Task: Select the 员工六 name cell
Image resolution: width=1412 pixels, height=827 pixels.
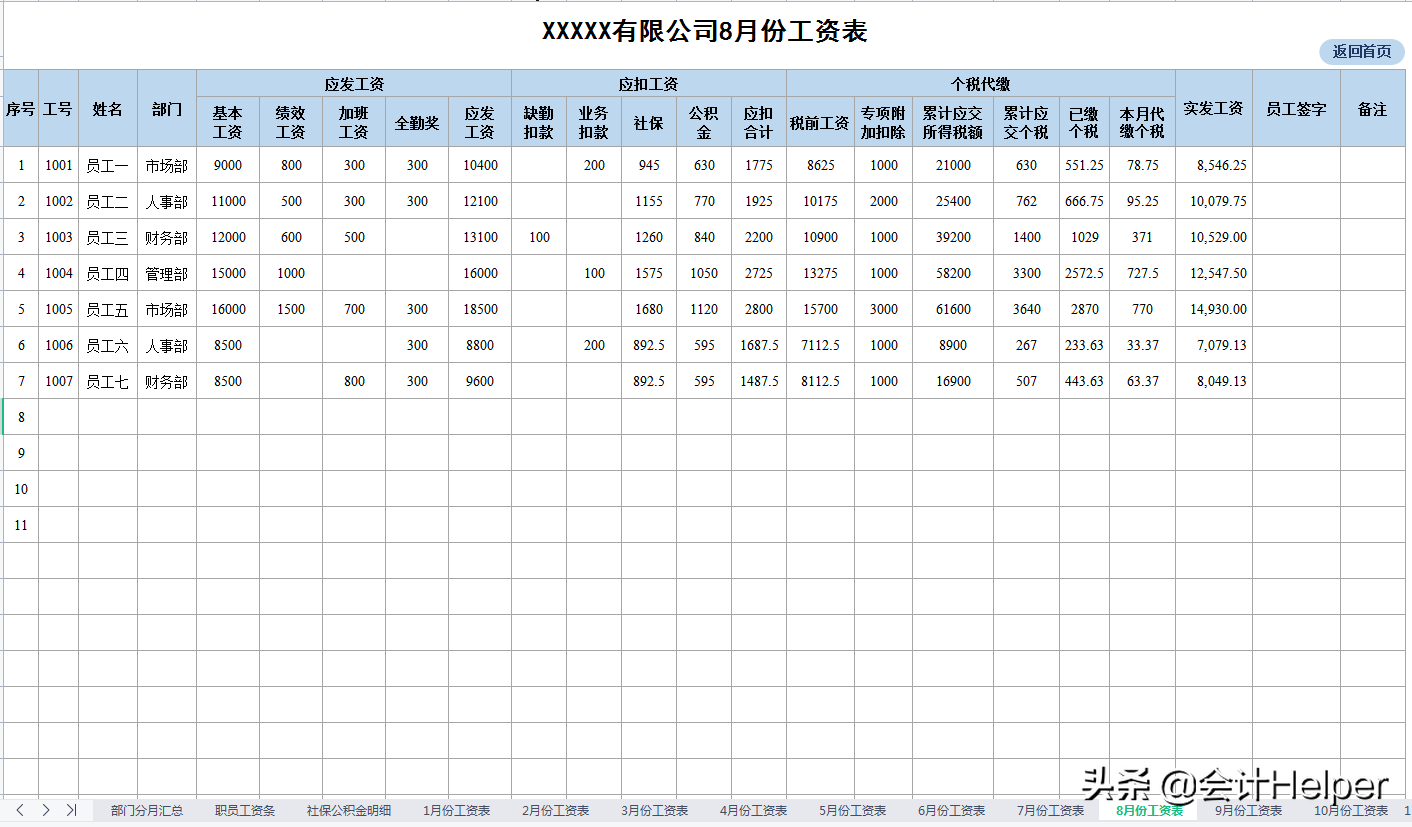Action: pos(108,345)
